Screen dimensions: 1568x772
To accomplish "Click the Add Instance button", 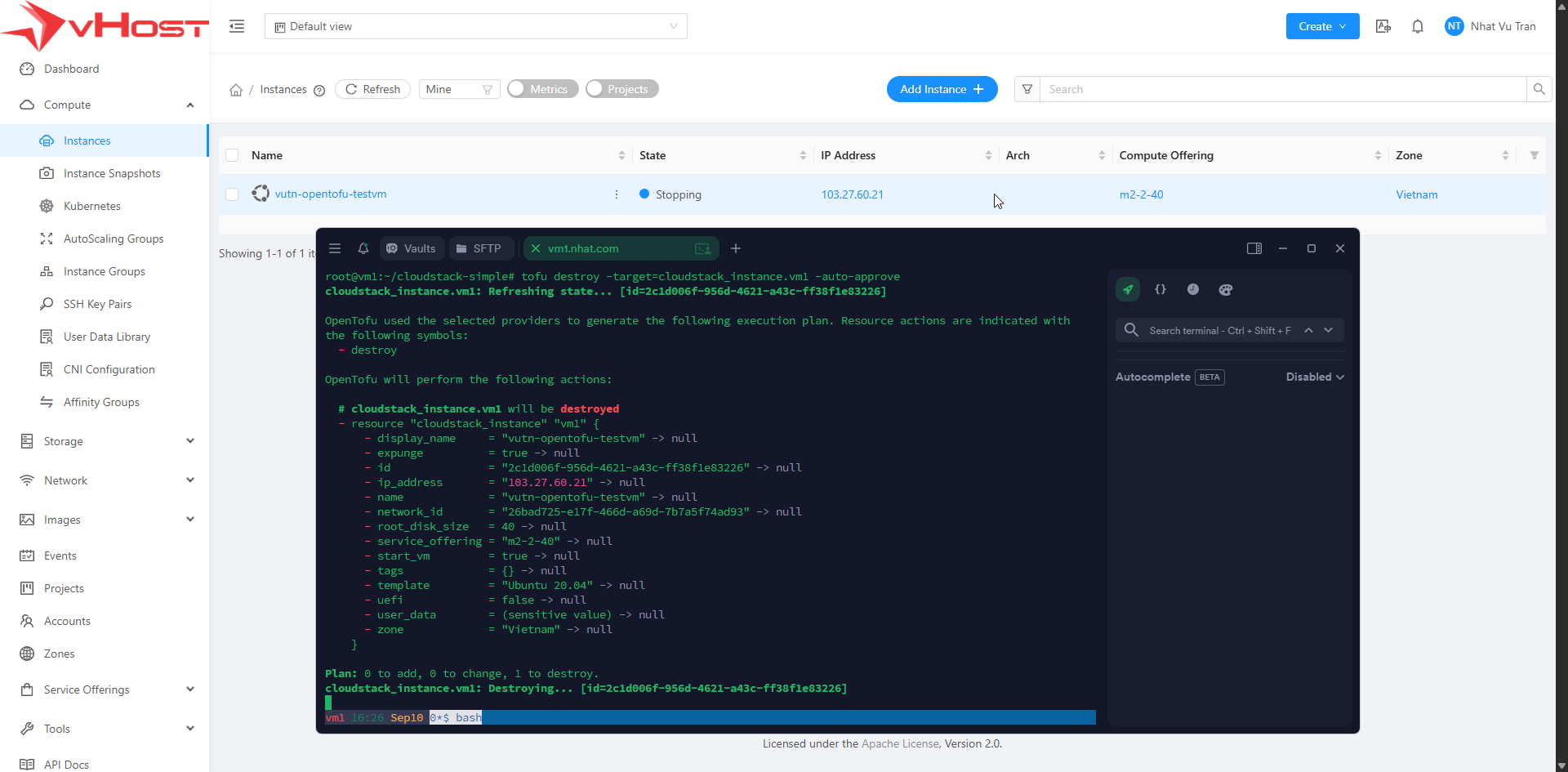I will [942, 89].
